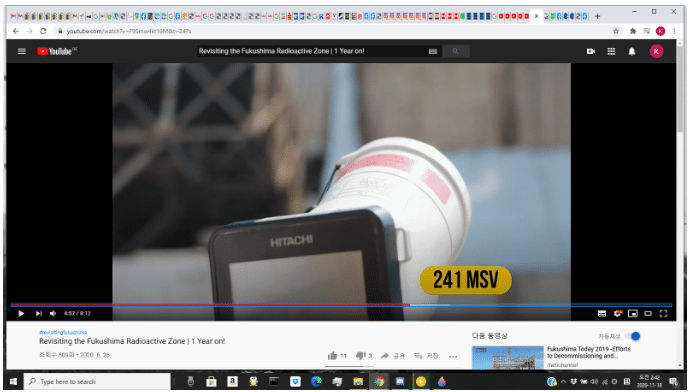The height and width of the screenshot is (392, 691).
Task: Open the notifications bell
Action: click(x=632, y=51)
